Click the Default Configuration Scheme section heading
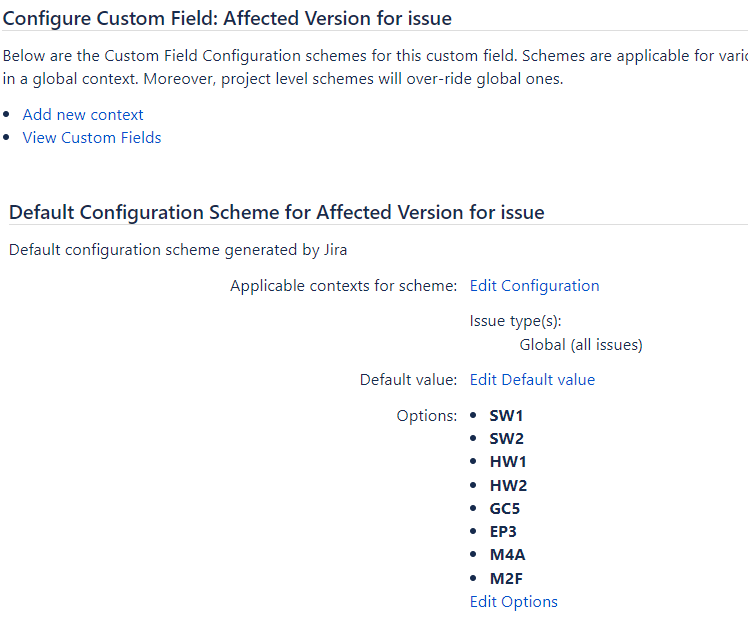The width and height of the screenshot is (748, 618). tap(276, 212)
